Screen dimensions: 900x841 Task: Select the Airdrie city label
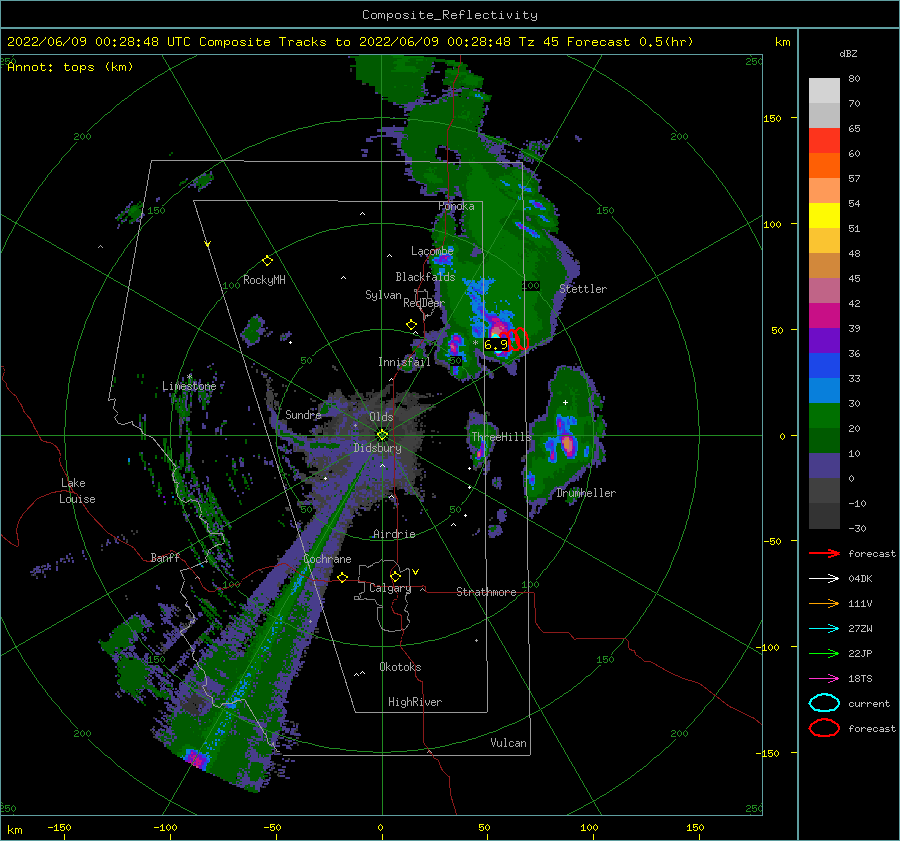tap(394, 534)
